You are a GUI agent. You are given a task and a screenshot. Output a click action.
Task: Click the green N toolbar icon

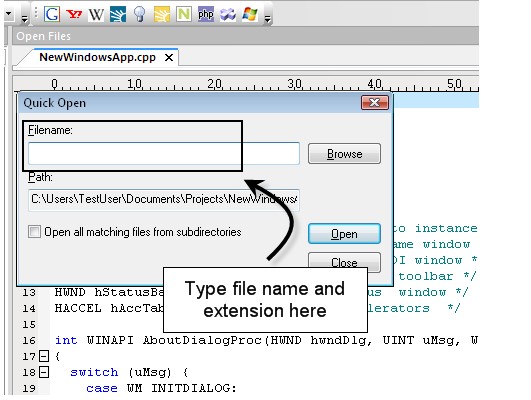[x=184, y=15]
